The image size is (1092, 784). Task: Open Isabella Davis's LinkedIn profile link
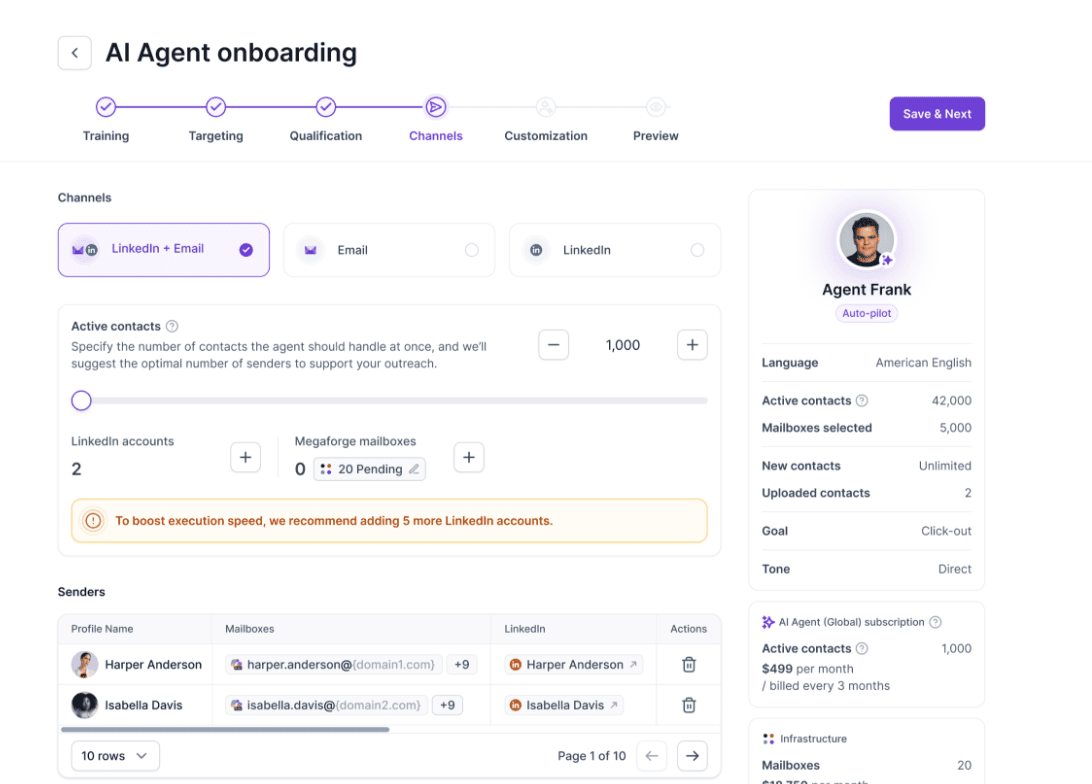tap(563, 705)
